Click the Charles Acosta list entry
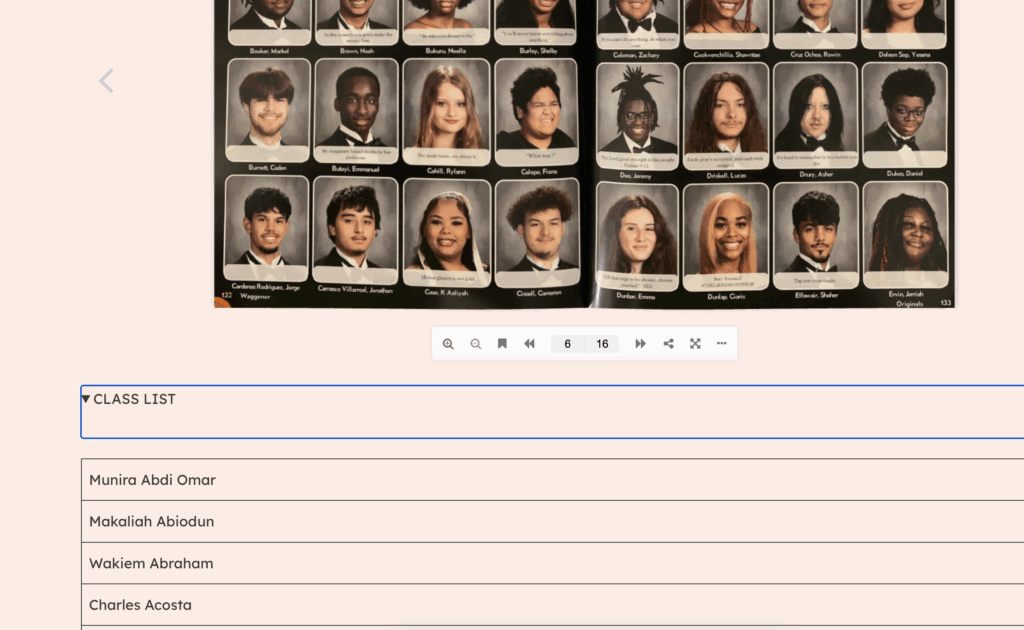This screenshot has width=1024, height=630. point(140,605)
